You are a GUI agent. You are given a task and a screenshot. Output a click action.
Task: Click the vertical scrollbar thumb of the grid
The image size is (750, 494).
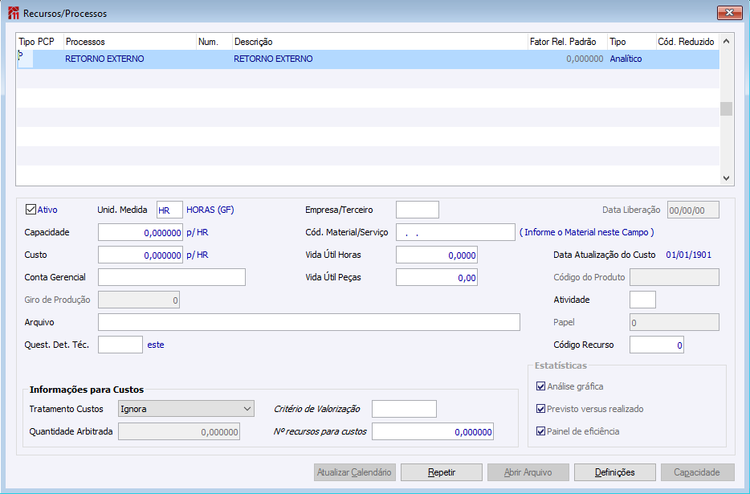pos(726,109)
